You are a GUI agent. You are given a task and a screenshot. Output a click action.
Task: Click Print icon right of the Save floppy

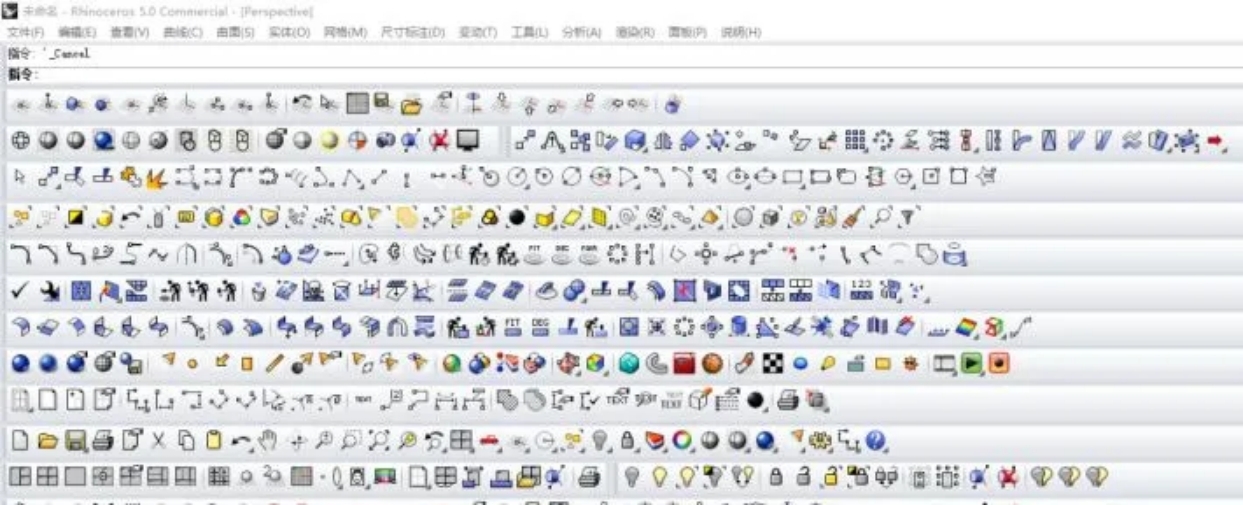point(102,441)
